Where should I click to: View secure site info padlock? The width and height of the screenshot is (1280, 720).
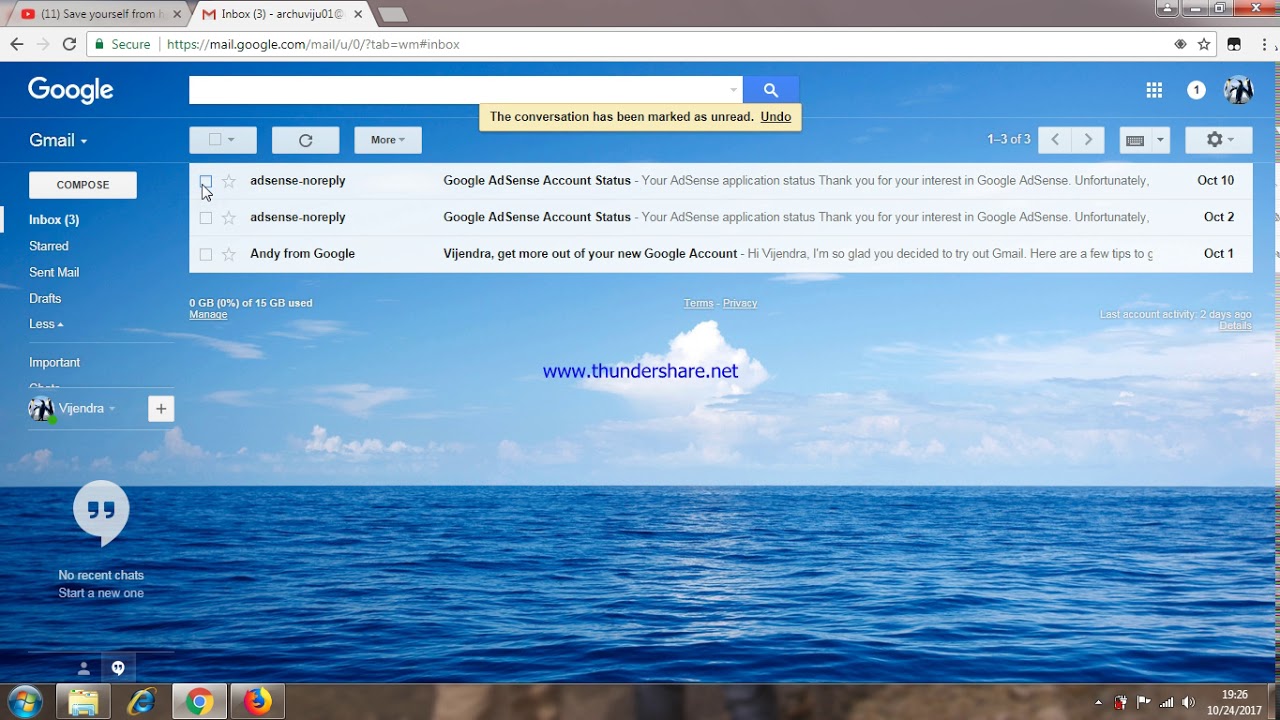[98, 44]
